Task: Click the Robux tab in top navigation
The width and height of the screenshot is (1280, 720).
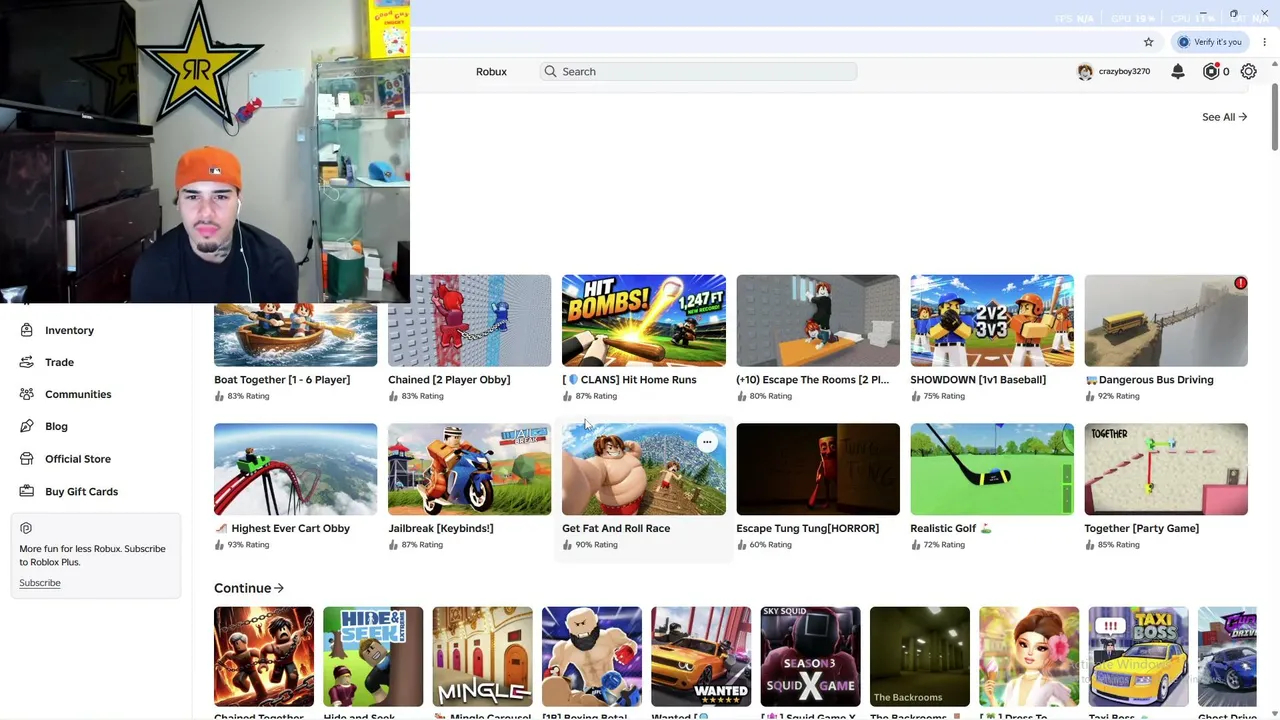Action: (491, 72)
